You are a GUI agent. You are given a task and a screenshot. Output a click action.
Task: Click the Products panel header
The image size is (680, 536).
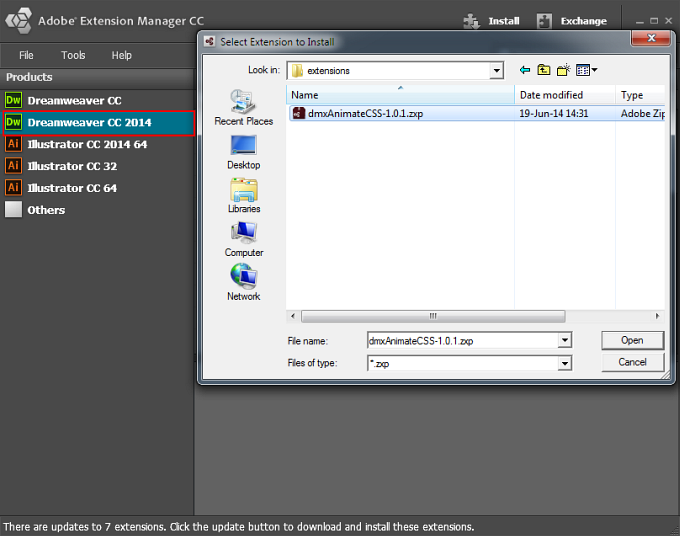[98, 77]
